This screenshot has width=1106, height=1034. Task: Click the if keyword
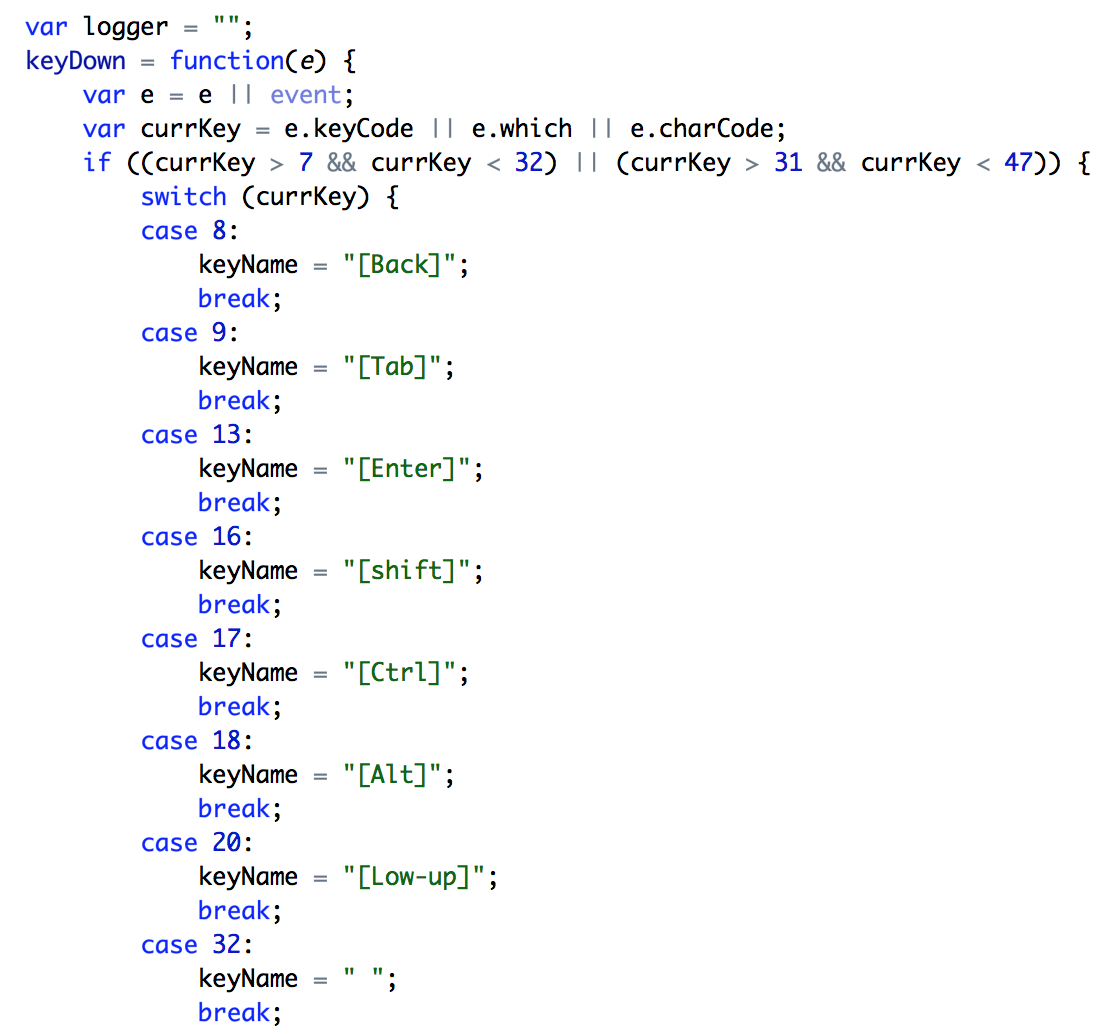pyautogui.click(x=96, y=162)
